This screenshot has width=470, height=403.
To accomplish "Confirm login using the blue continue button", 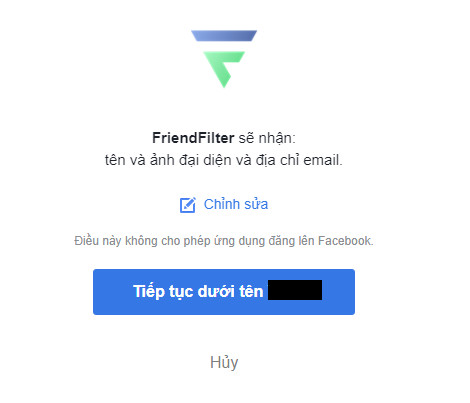I will (x=224, y=292).
